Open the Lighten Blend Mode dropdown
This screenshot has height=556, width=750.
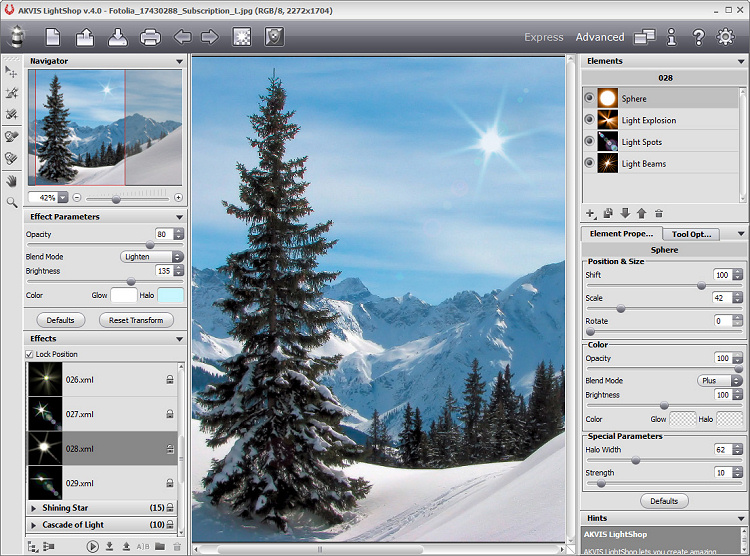coord(152,257)
